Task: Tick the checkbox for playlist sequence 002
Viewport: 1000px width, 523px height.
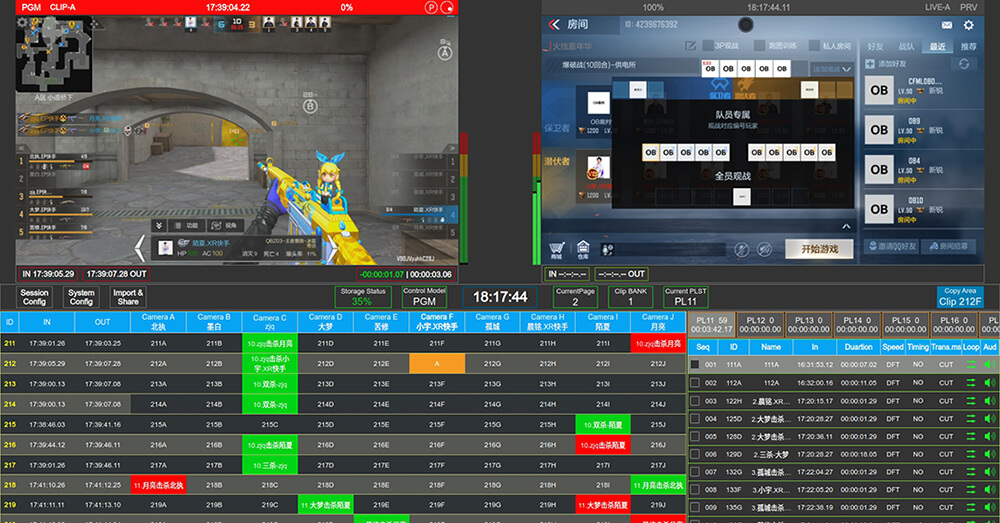Action: [x=695, y=382]
